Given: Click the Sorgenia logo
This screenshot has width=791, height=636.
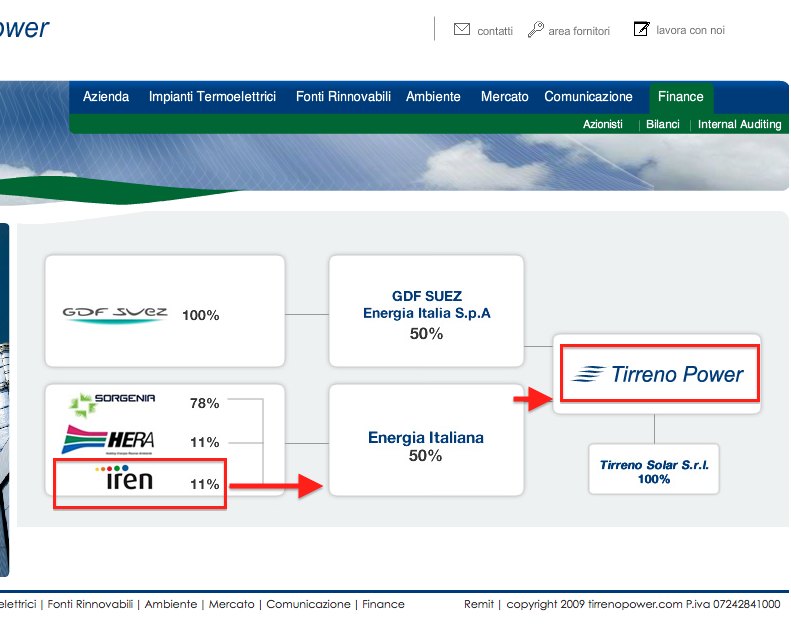Looking at the screenshot, I should click(112, 403).
